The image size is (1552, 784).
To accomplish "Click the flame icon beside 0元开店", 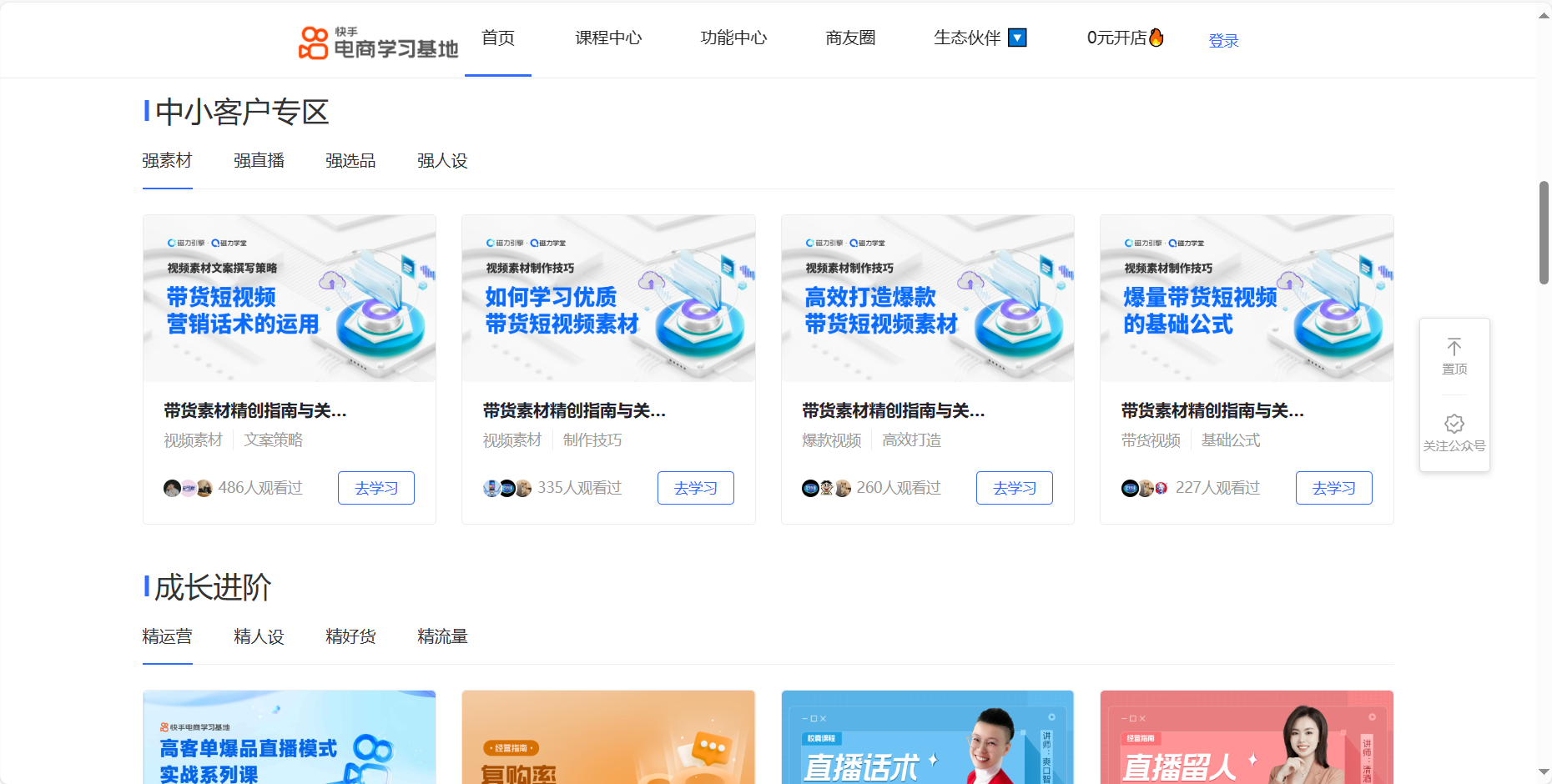I will [x=1156, y=38].
